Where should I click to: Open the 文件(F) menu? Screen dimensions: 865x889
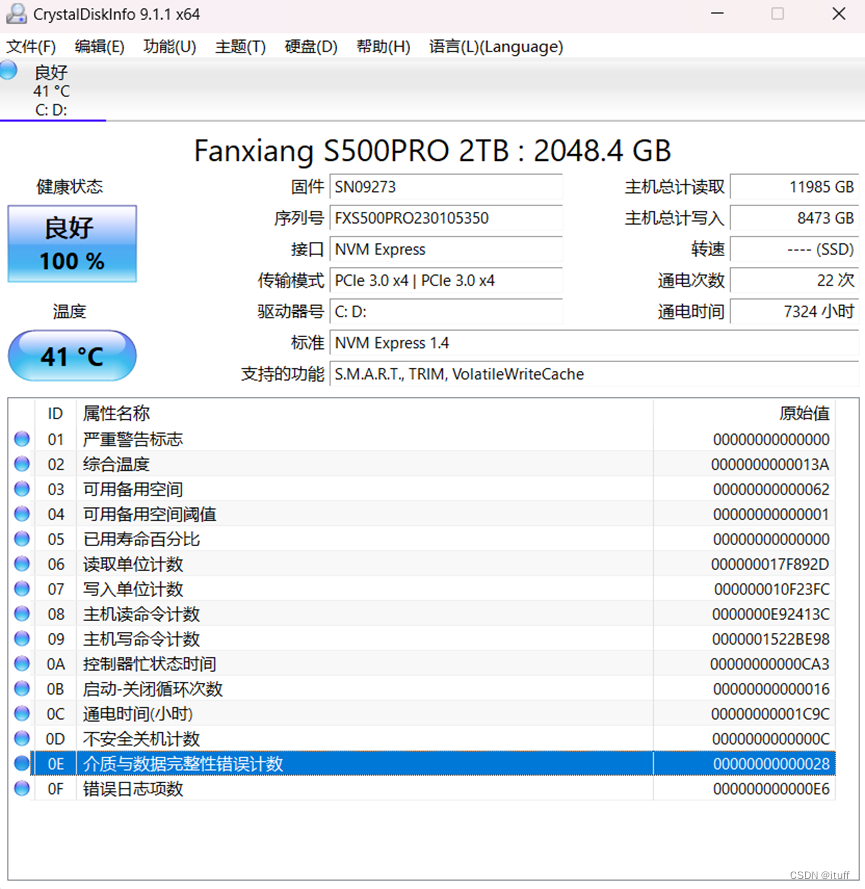coord(31,46)
